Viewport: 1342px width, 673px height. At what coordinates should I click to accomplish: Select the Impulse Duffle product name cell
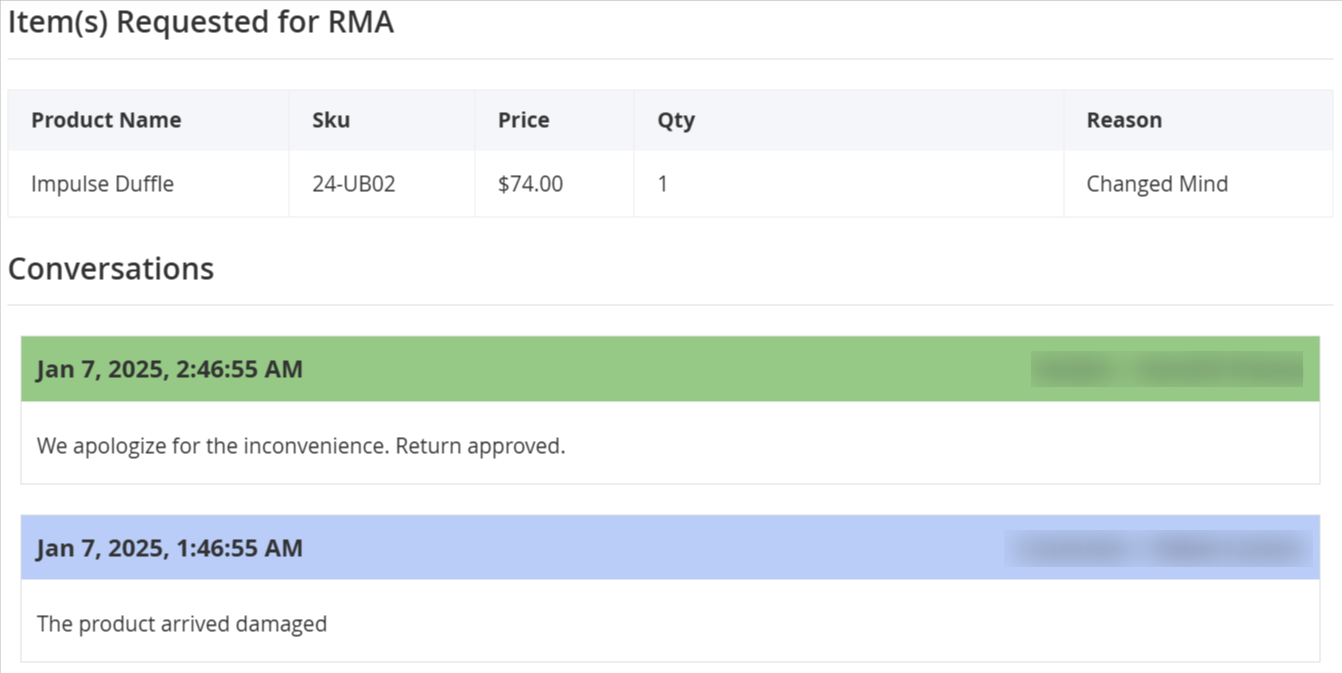pyautogui.click(x=148, y=184)
